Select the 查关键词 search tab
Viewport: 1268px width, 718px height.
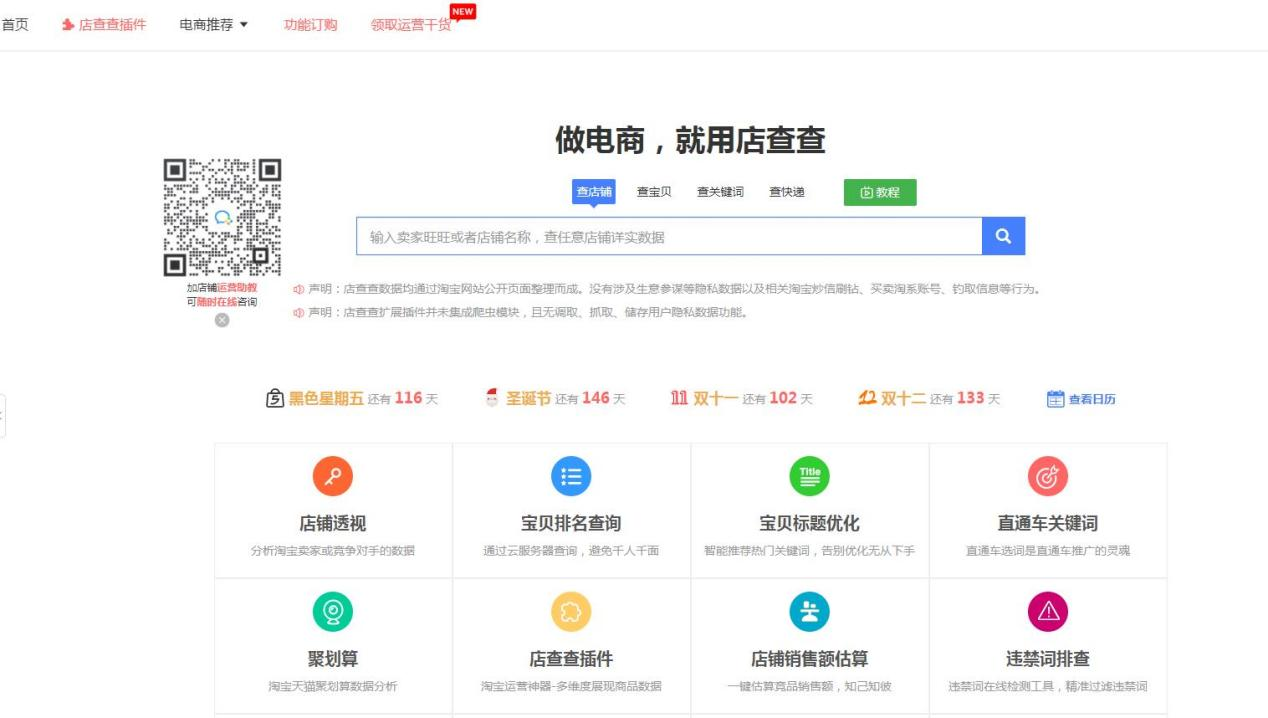(720, 192)
